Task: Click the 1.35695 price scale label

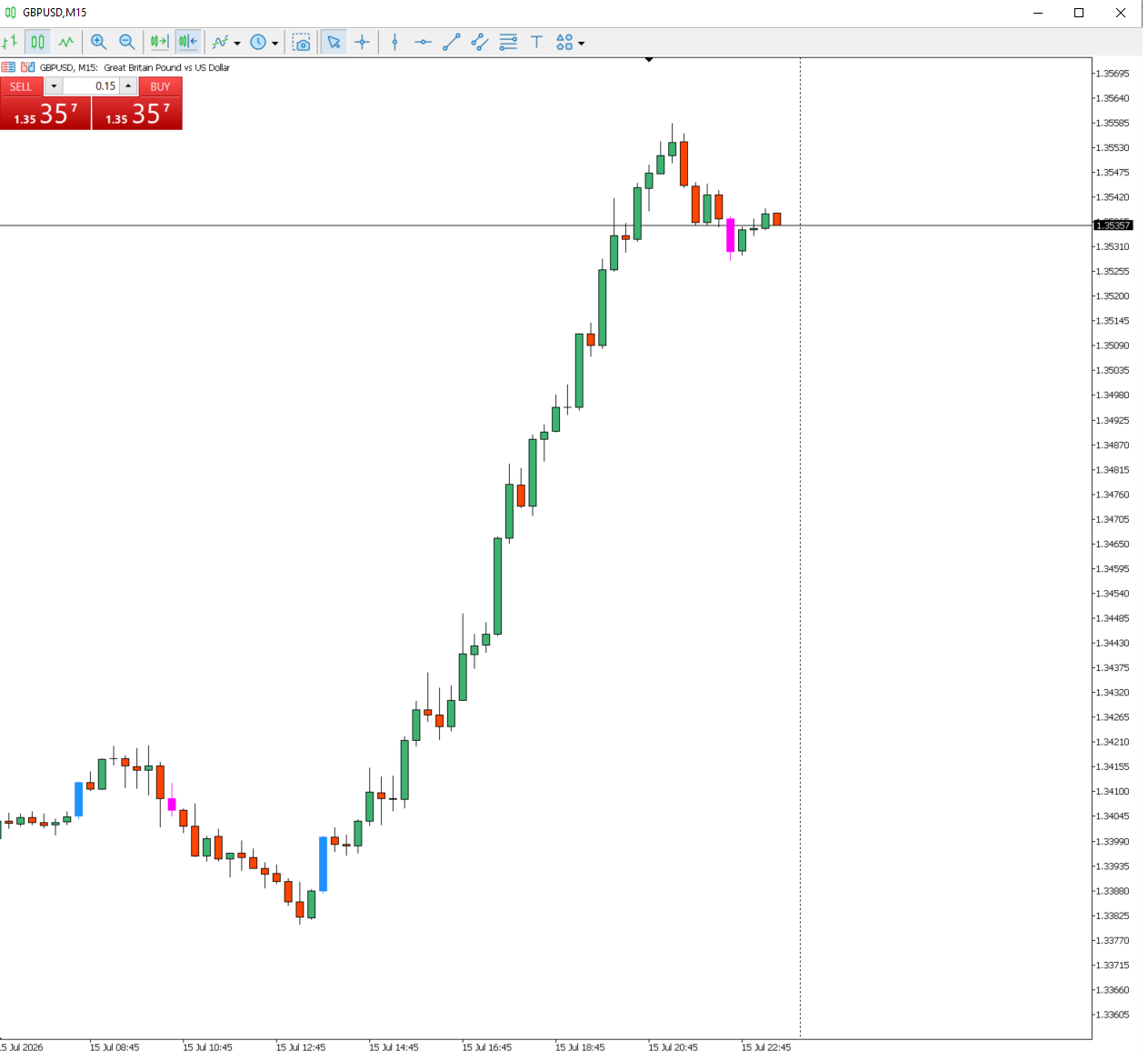Action: pyautogui.click(x=1113, y=74)
